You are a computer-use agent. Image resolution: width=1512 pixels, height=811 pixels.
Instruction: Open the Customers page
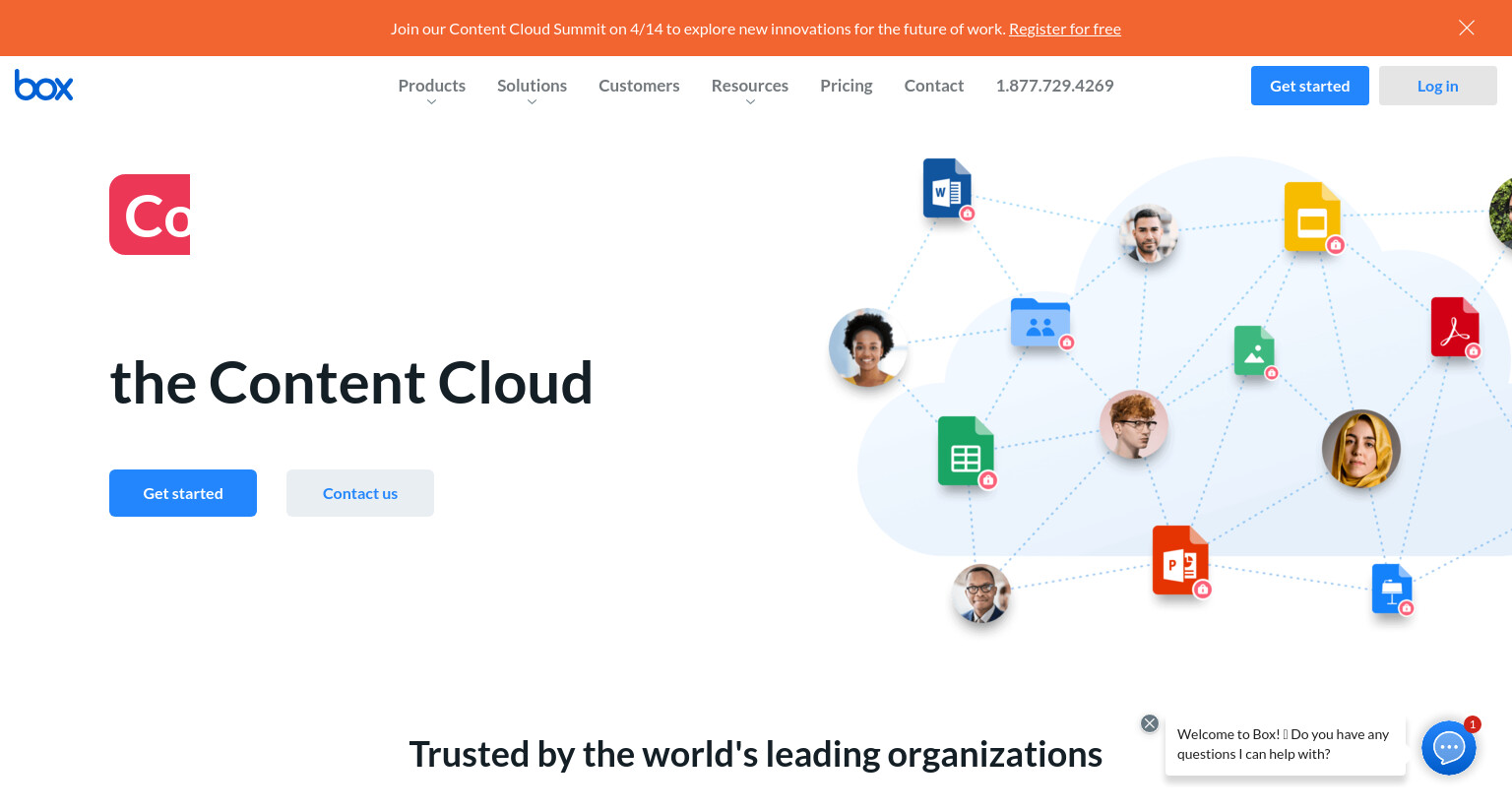(x=639, y=86)
